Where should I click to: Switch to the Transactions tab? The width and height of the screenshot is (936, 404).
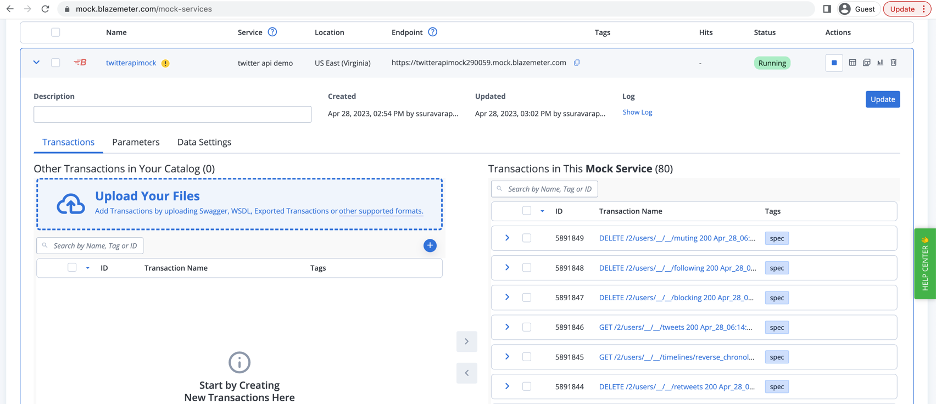coord(68,142)
